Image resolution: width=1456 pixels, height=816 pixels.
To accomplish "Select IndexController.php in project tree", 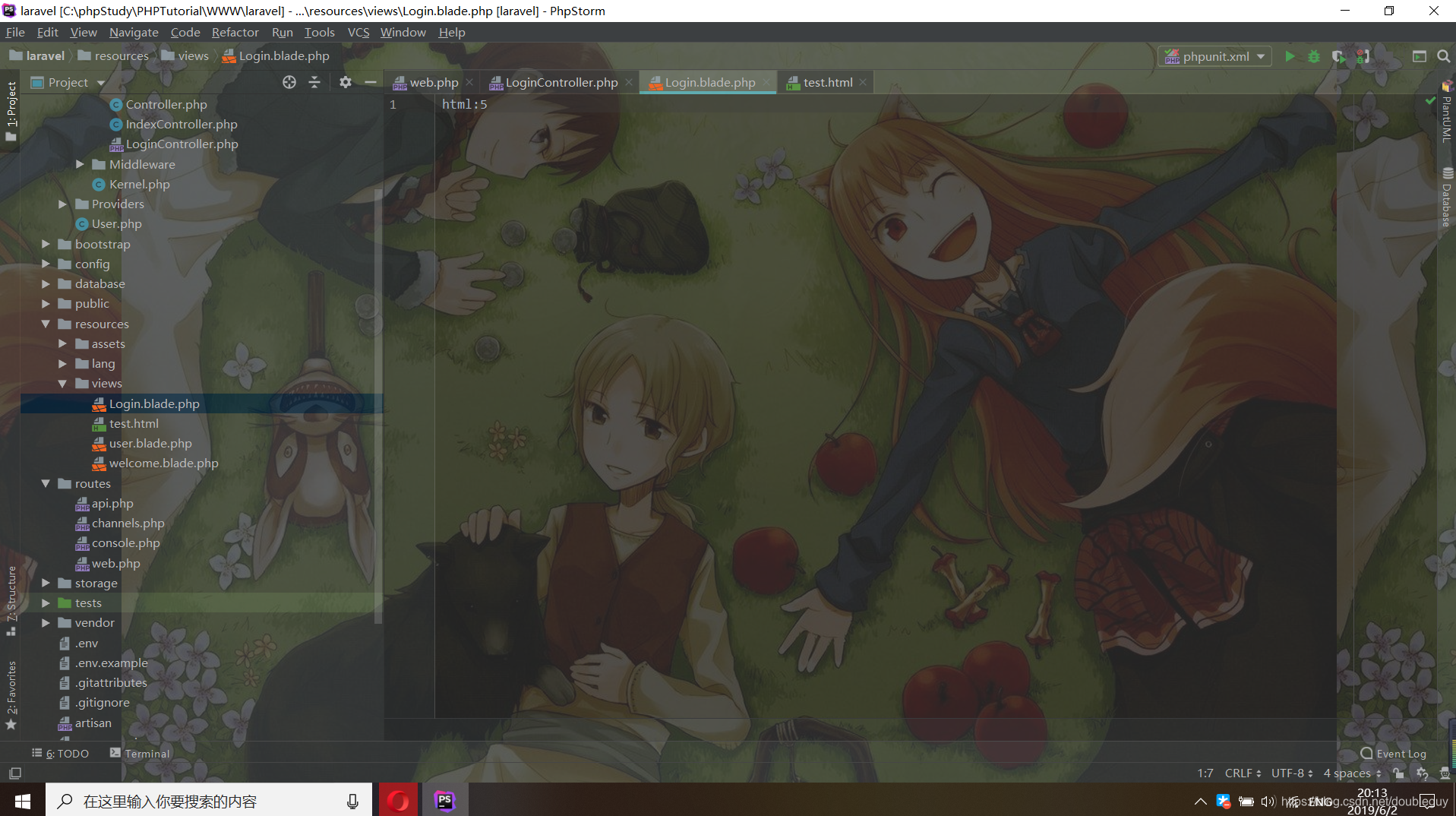I will [x=181, y=124].
